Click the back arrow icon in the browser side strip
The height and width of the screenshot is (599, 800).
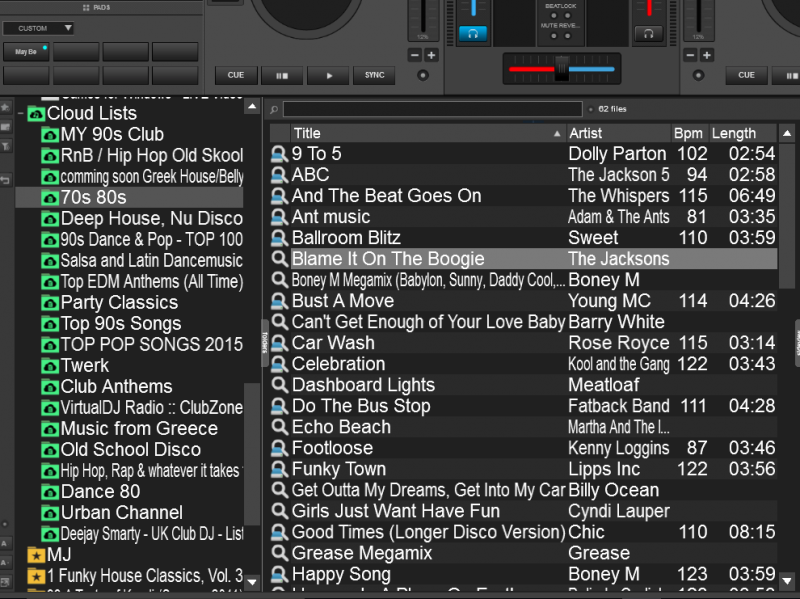5,180
